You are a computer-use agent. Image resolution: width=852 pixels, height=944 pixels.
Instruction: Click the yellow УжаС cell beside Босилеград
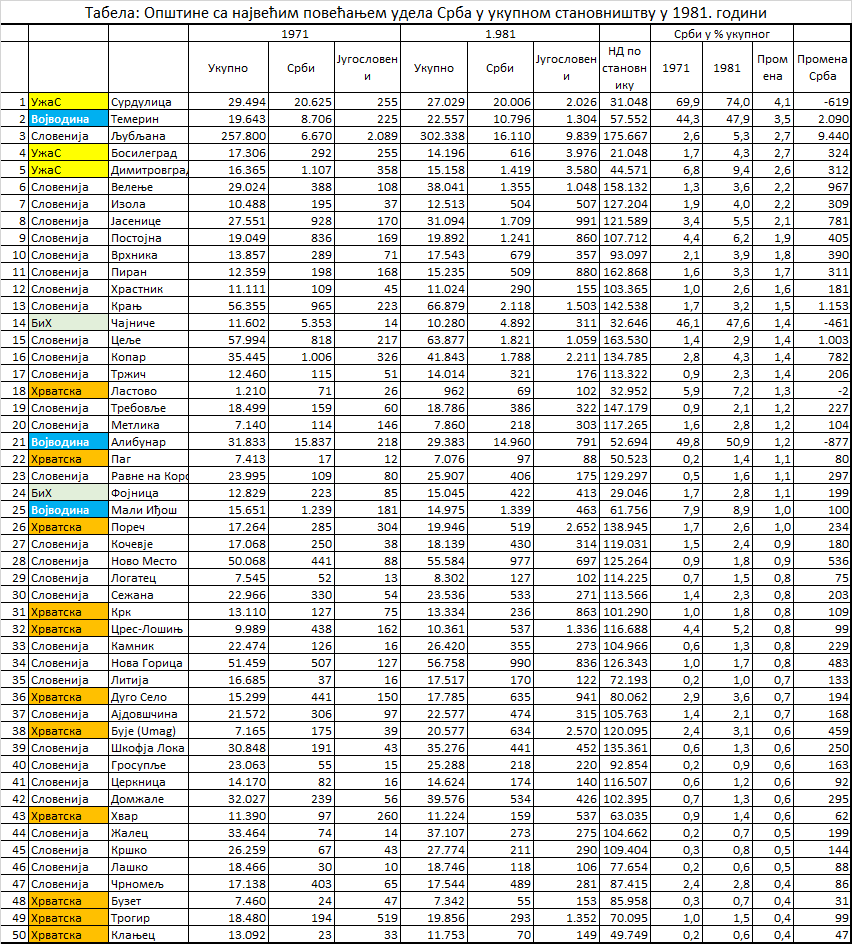click(68, 153)
